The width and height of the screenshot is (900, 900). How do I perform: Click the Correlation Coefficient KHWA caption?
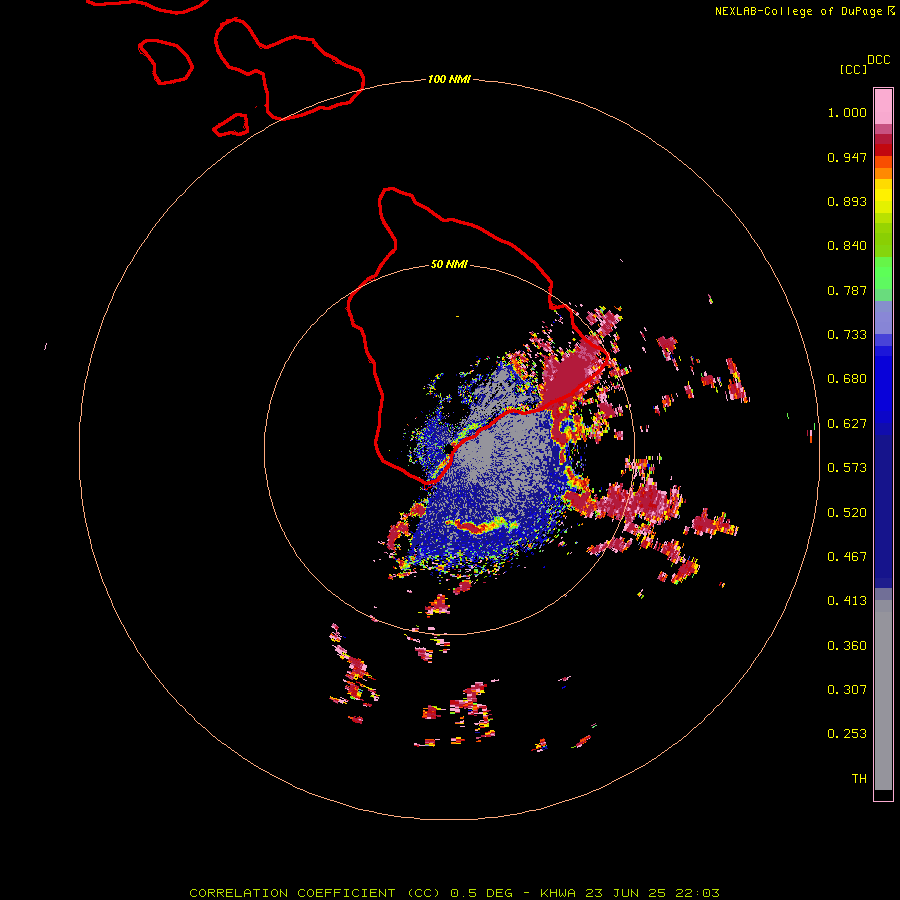(454, 893)
